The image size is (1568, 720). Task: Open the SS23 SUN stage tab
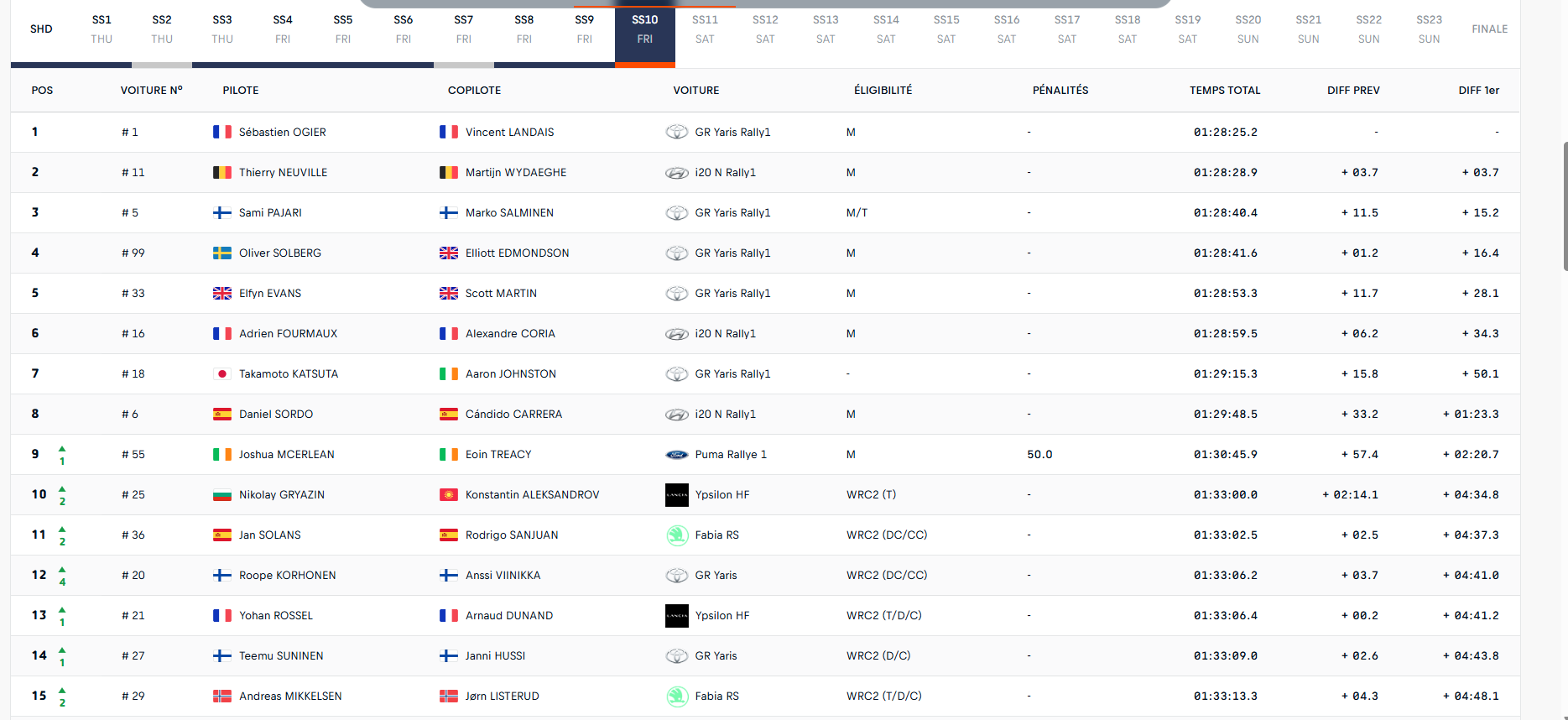pos(1430,29)
